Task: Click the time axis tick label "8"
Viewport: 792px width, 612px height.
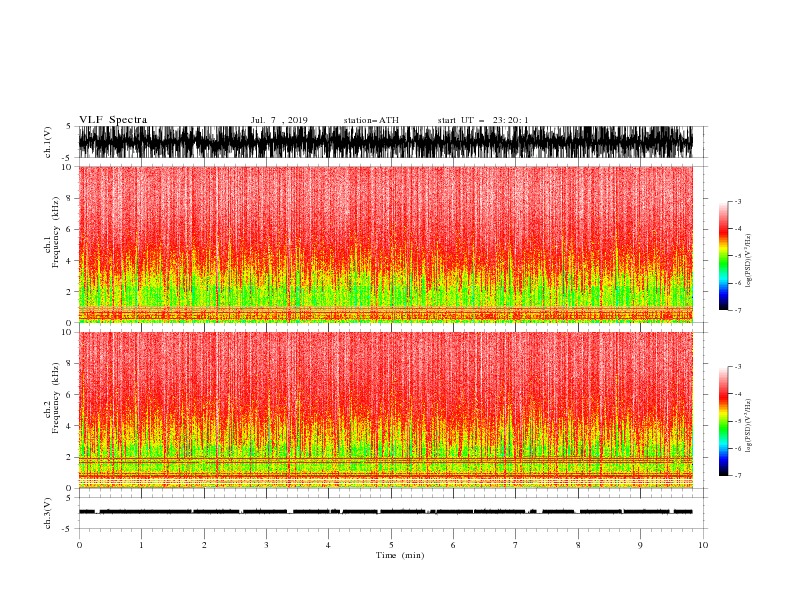Action: tap(578, 545)
